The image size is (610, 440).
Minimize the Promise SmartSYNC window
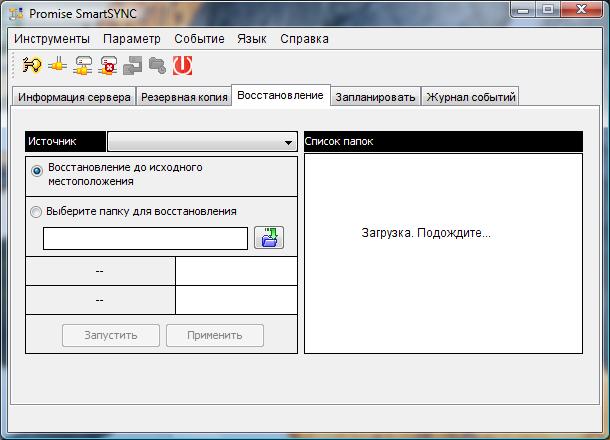[x=523, y=10]
